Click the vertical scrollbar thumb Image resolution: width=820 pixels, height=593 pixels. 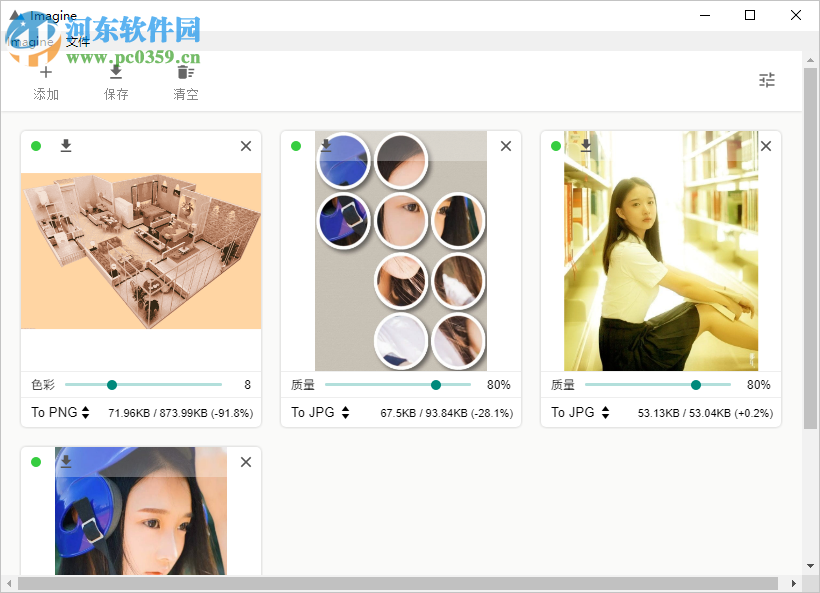[x=810, y=248]
